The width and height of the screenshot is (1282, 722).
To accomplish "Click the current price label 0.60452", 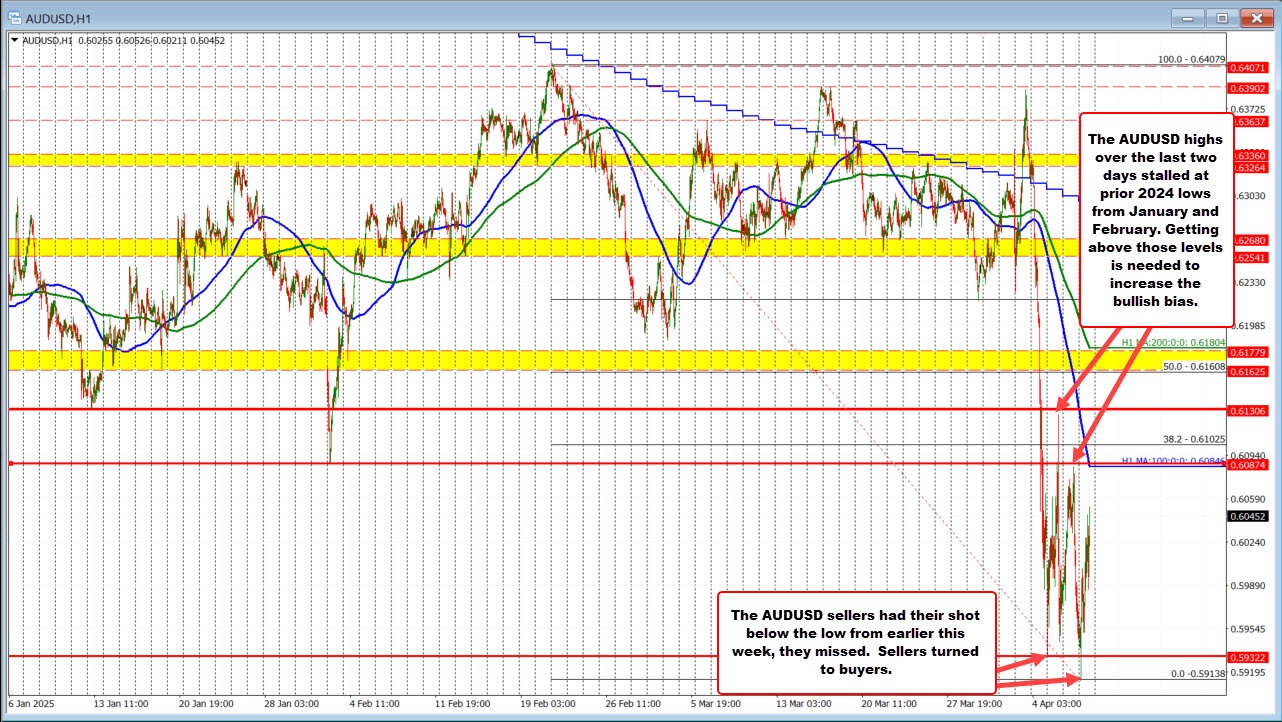I will (1251, 517).
